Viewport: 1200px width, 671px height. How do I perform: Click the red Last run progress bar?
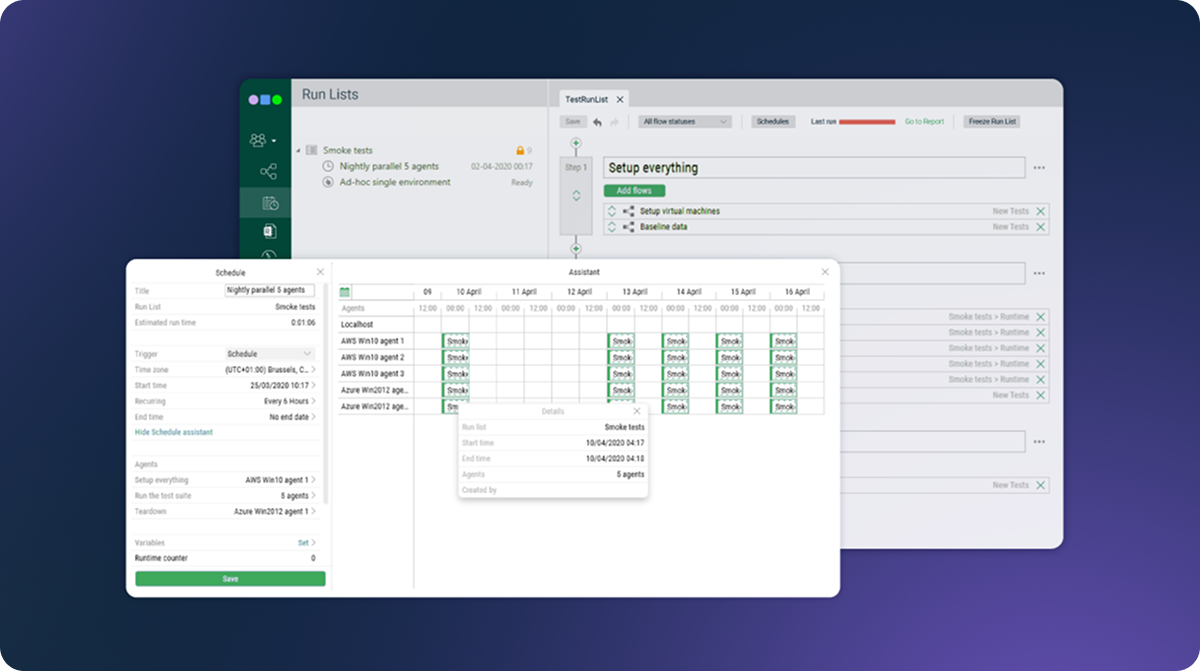867,121
